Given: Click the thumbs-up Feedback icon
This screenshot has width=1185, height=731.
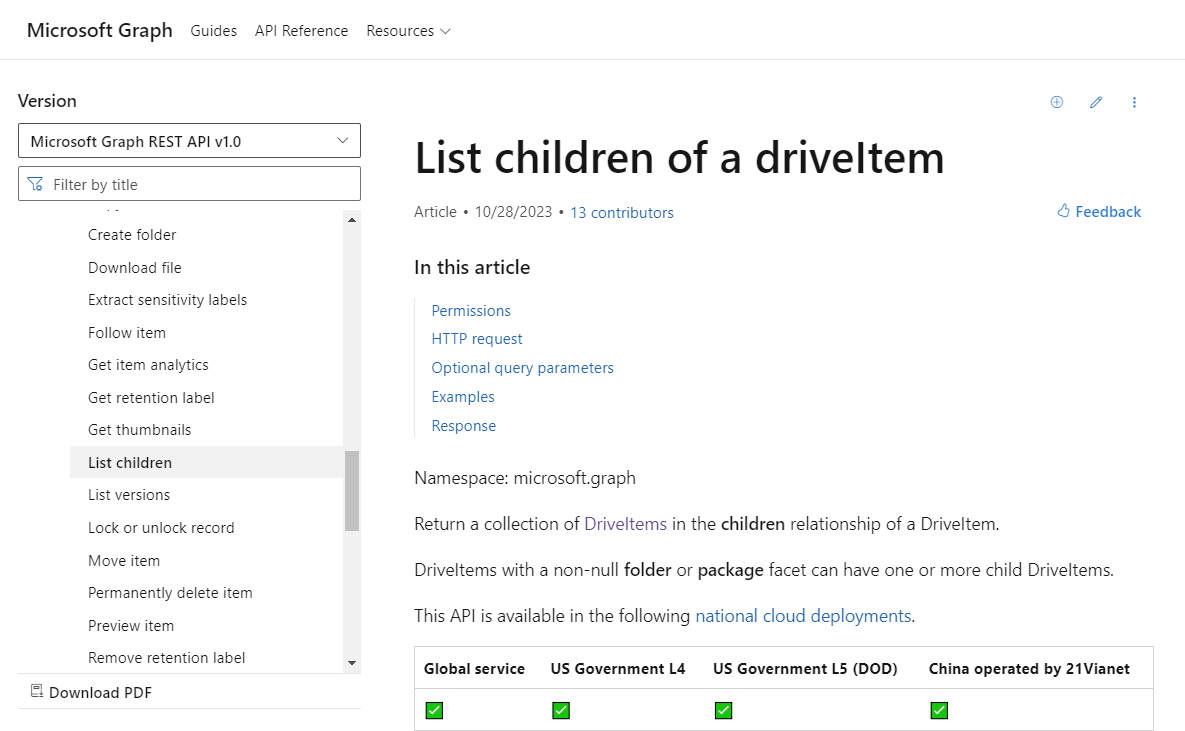Looking at the screenshot, I should coord(1063,211).
